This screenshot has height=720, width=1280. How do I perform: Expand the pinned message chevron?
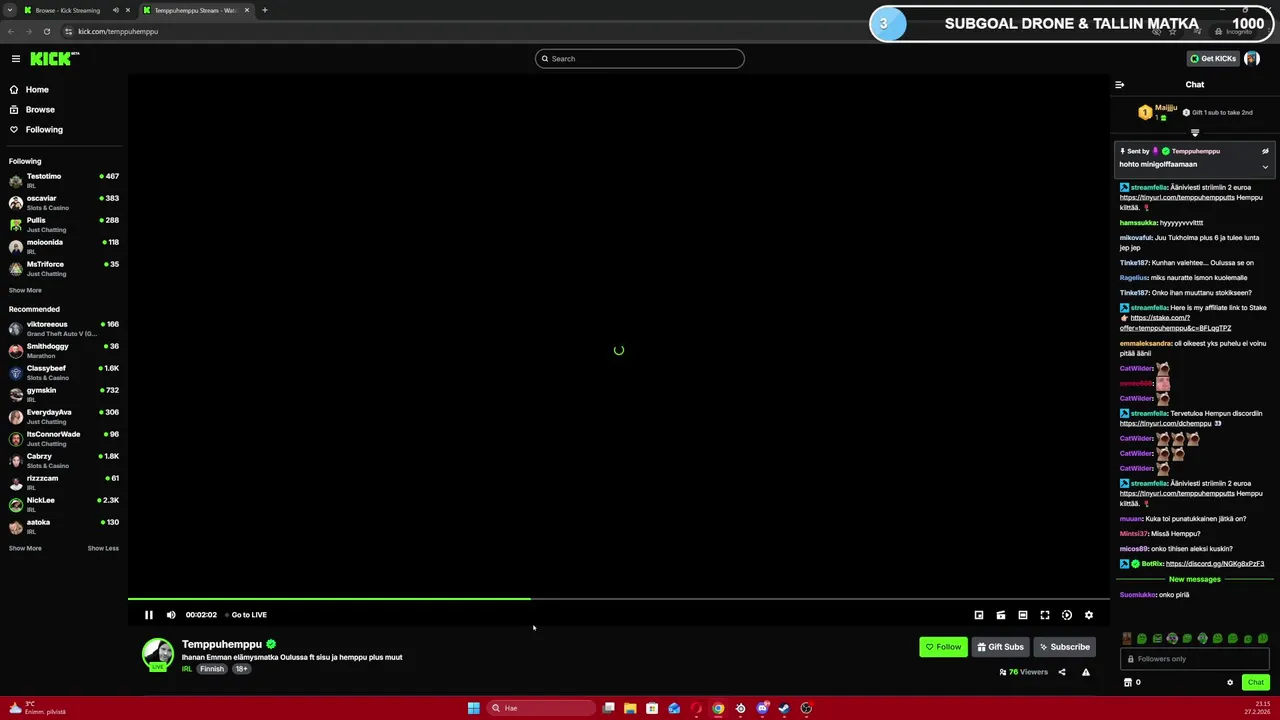1265,167
